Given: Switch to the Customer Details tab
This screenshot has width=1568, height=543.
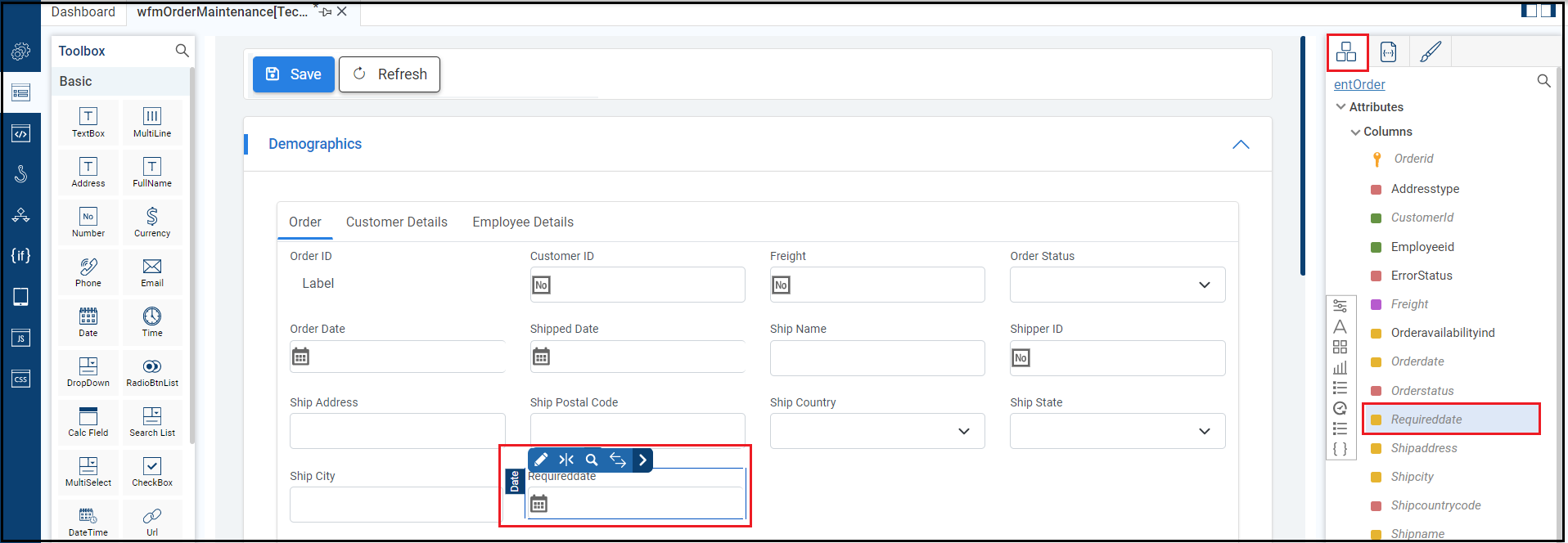Looking at the screenshot, I should pos(397,222).
